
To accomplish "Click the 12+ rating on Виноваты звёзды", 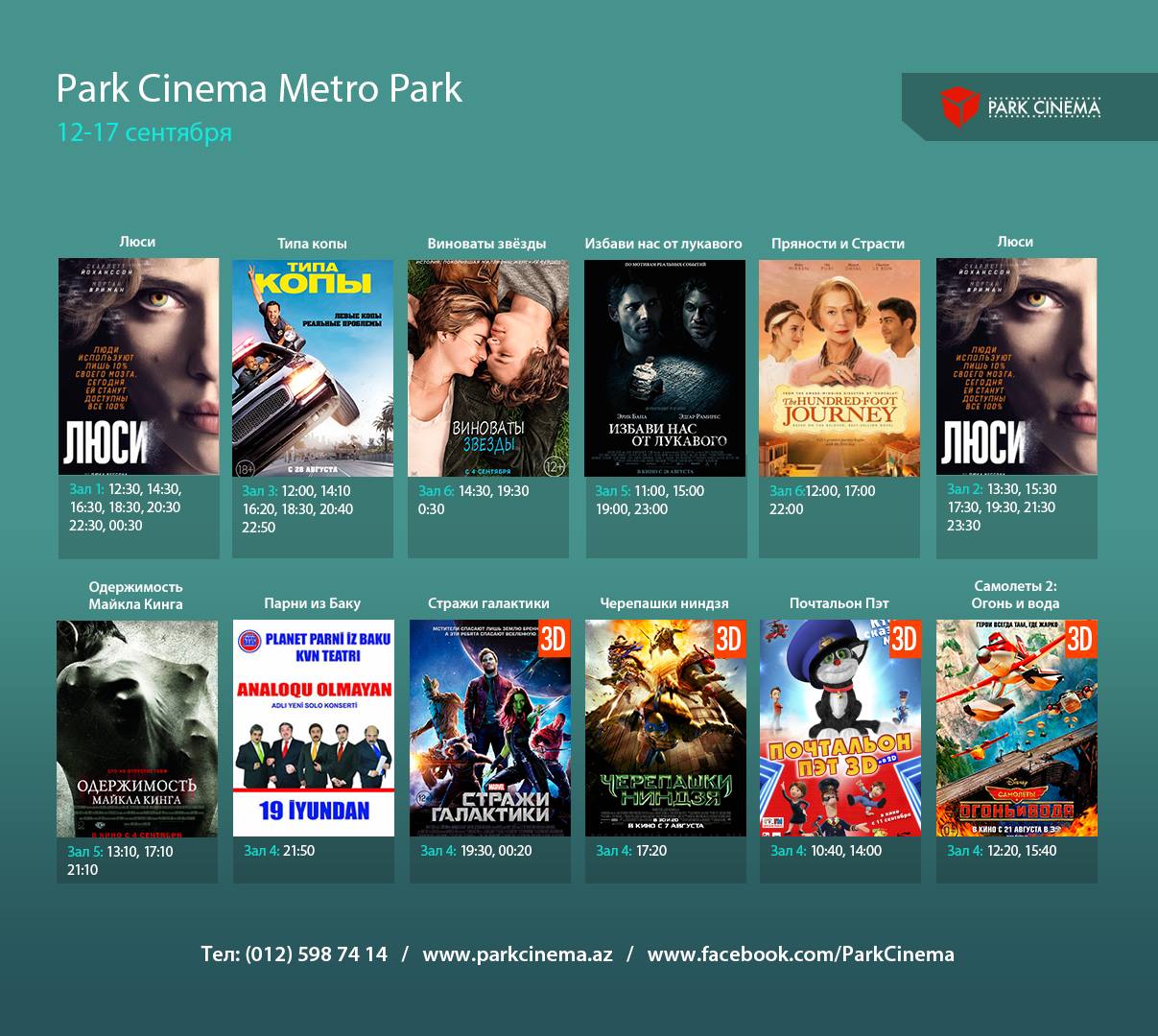I will (x=555, y=467).
